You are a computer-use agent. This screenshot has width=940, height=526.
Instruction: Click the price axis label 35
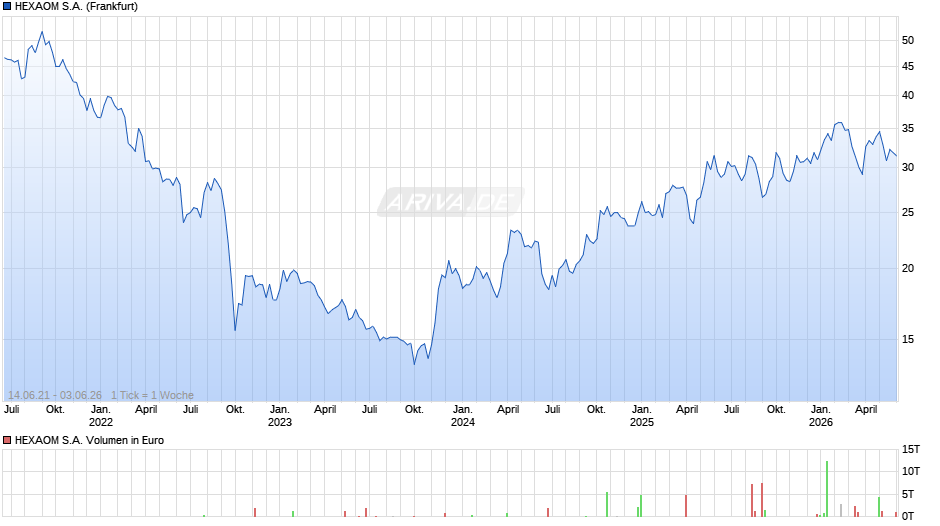tap(908, 128)
